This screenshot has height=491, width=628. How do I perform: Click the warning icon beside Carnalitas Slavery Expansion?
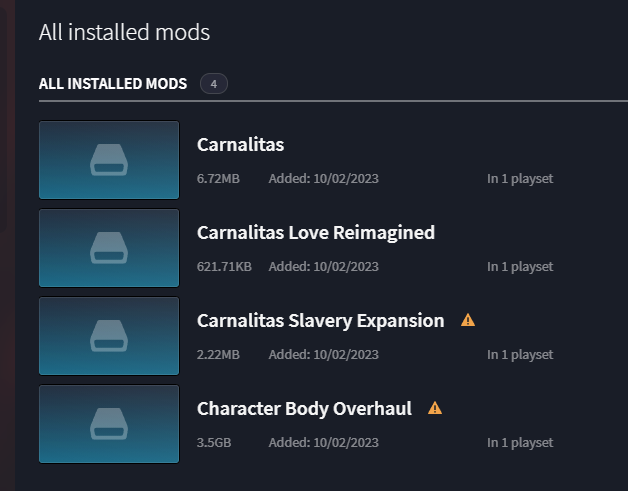click(x=467, y=321)
